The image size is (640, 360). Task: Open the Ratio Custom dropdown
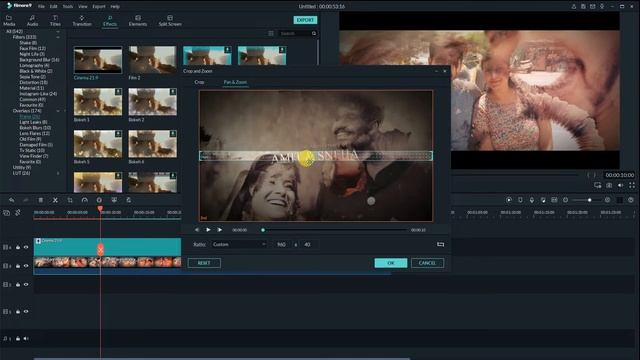pyautogui.click(x=239, y=244)
